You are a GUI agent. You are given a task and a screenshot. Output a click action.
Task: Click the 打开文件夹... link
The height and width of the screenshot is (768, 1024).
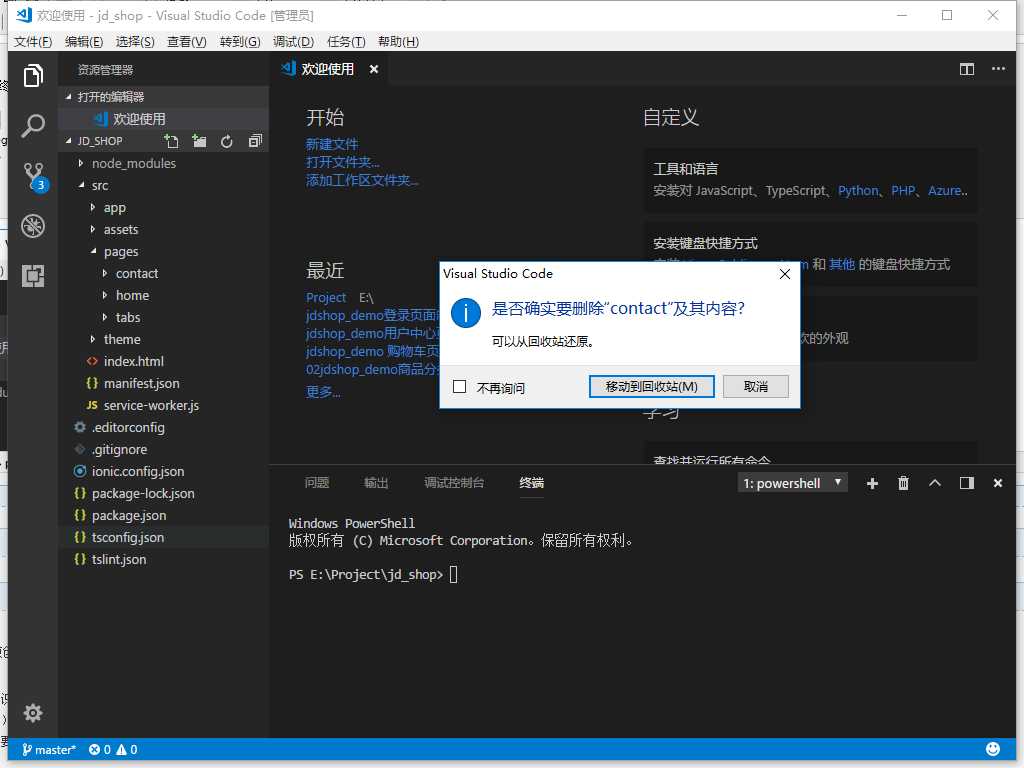tap(342, 162)
